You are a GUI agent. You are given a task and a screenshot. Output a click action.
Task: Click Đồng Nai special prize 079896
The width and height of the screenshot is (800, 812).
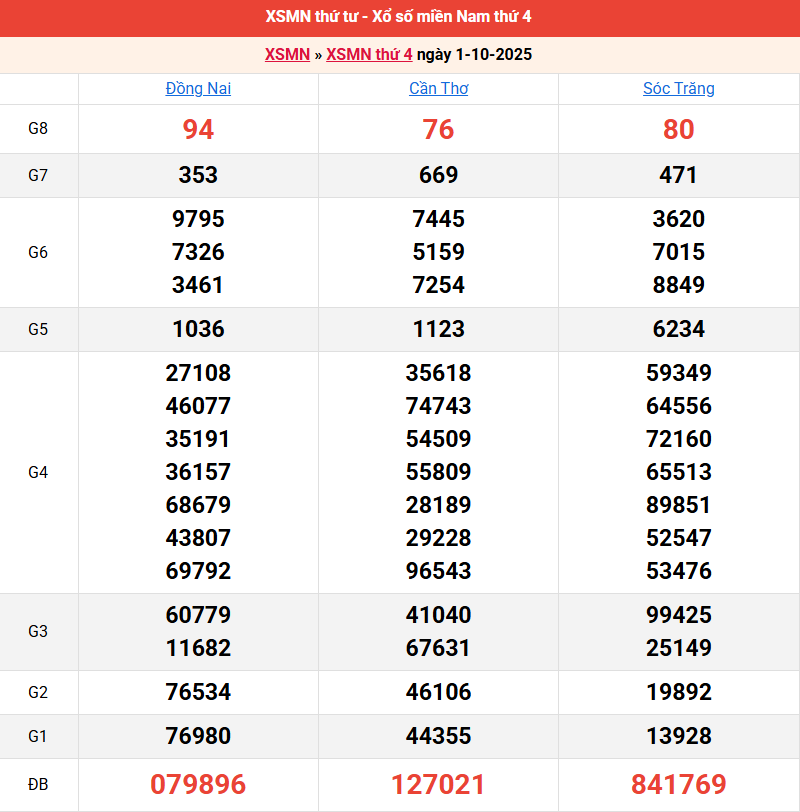click(x=198, y=785)
